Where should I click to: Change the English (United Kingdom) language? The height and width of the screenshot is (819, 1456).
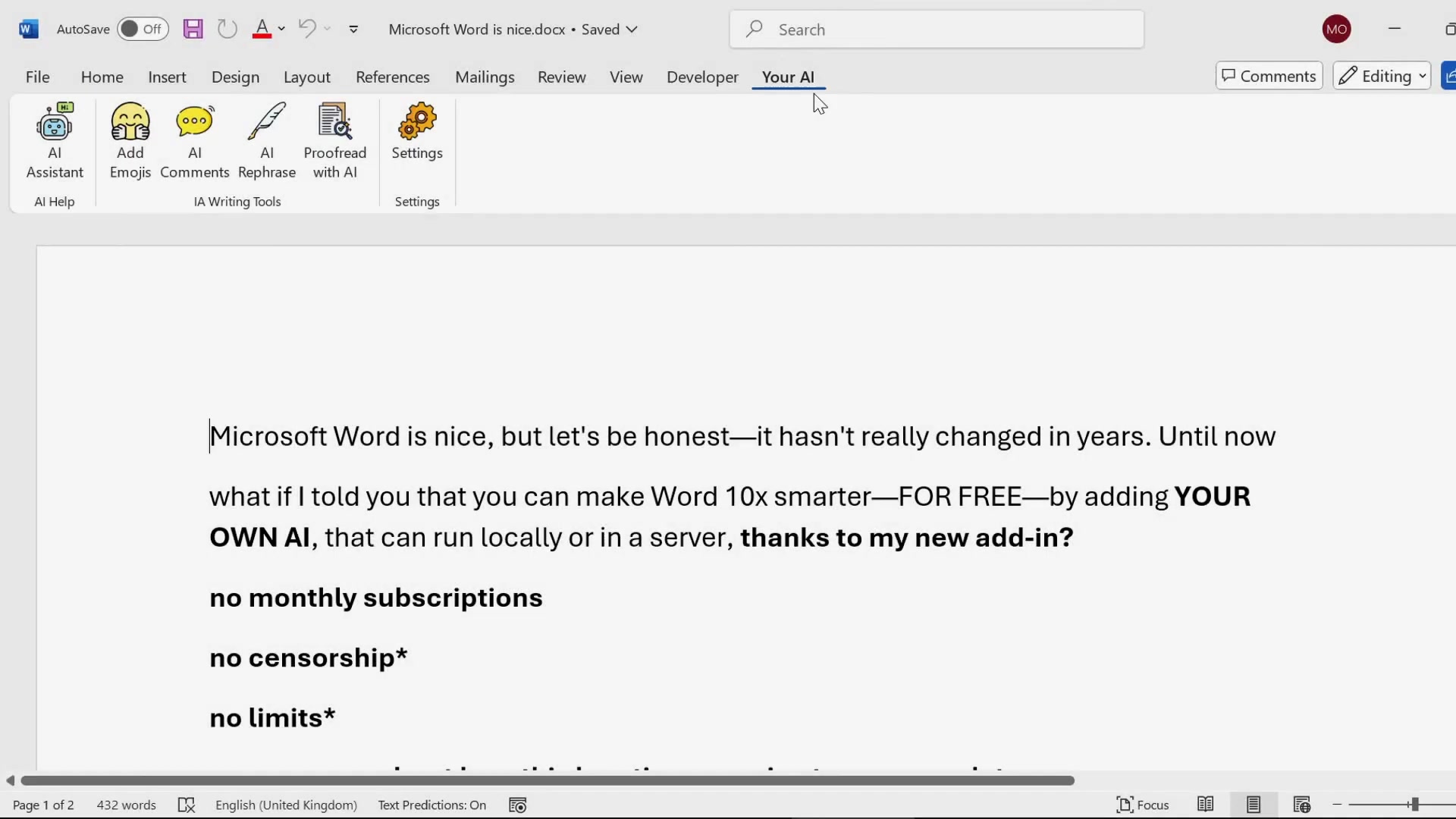tap(286, 805)
